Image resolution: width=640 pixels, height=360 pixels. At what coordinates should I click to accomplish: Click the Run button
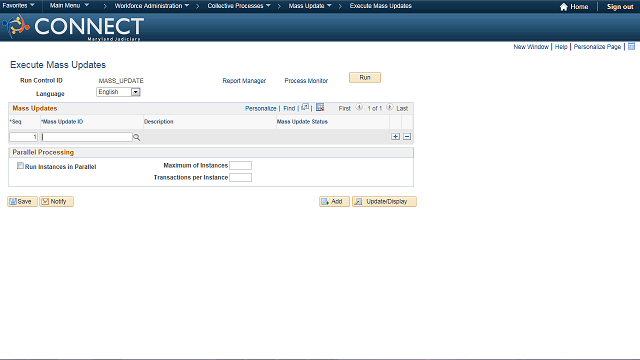365,78
